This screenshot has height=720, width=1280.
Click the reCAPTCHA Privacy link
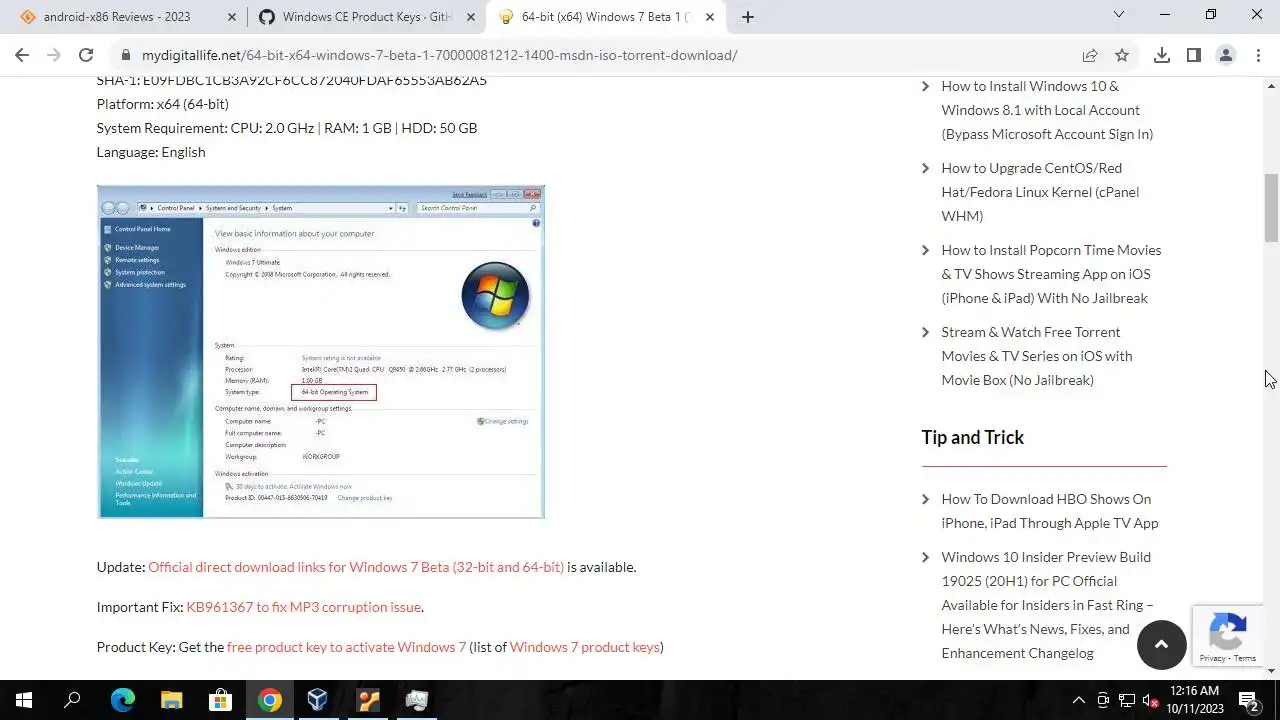point(1212,658)
